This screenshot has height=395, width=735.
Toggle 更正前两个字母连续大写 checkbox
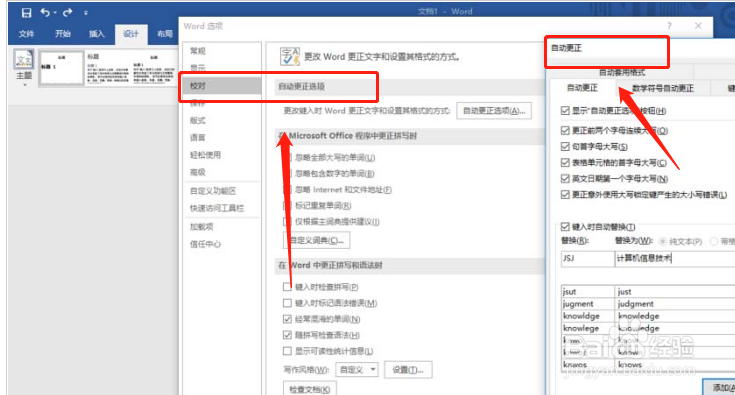pos(565,130)
